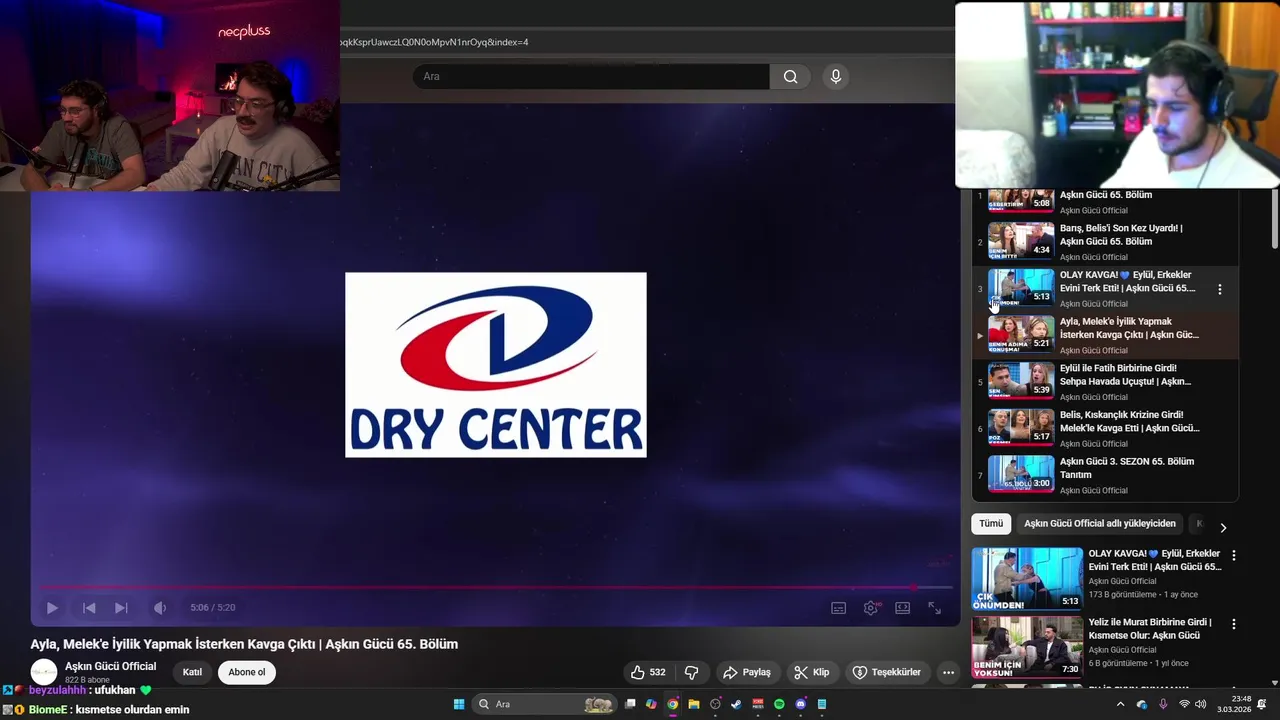
Task: Open more actions menu under video
Action: (948, 672)
